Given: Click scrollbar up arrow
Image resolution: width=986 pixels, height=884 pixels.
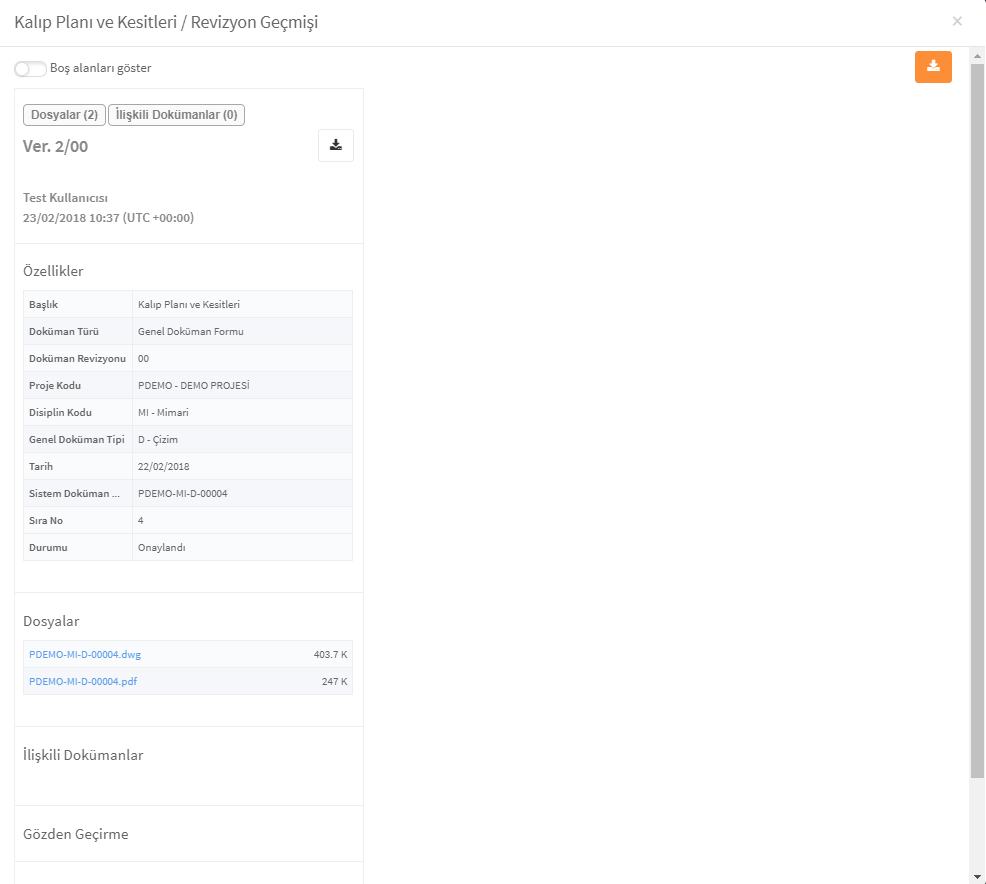Looking at the screenshot, I should pyautogui.click(x=977, y=56).
